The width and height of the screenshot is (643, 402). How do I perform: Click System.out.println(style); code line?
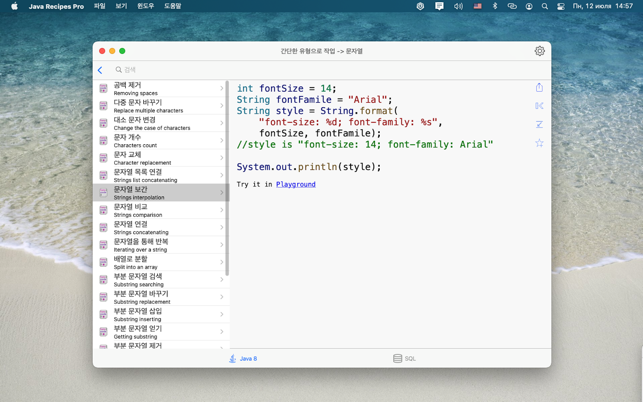[x=309, y=167]
